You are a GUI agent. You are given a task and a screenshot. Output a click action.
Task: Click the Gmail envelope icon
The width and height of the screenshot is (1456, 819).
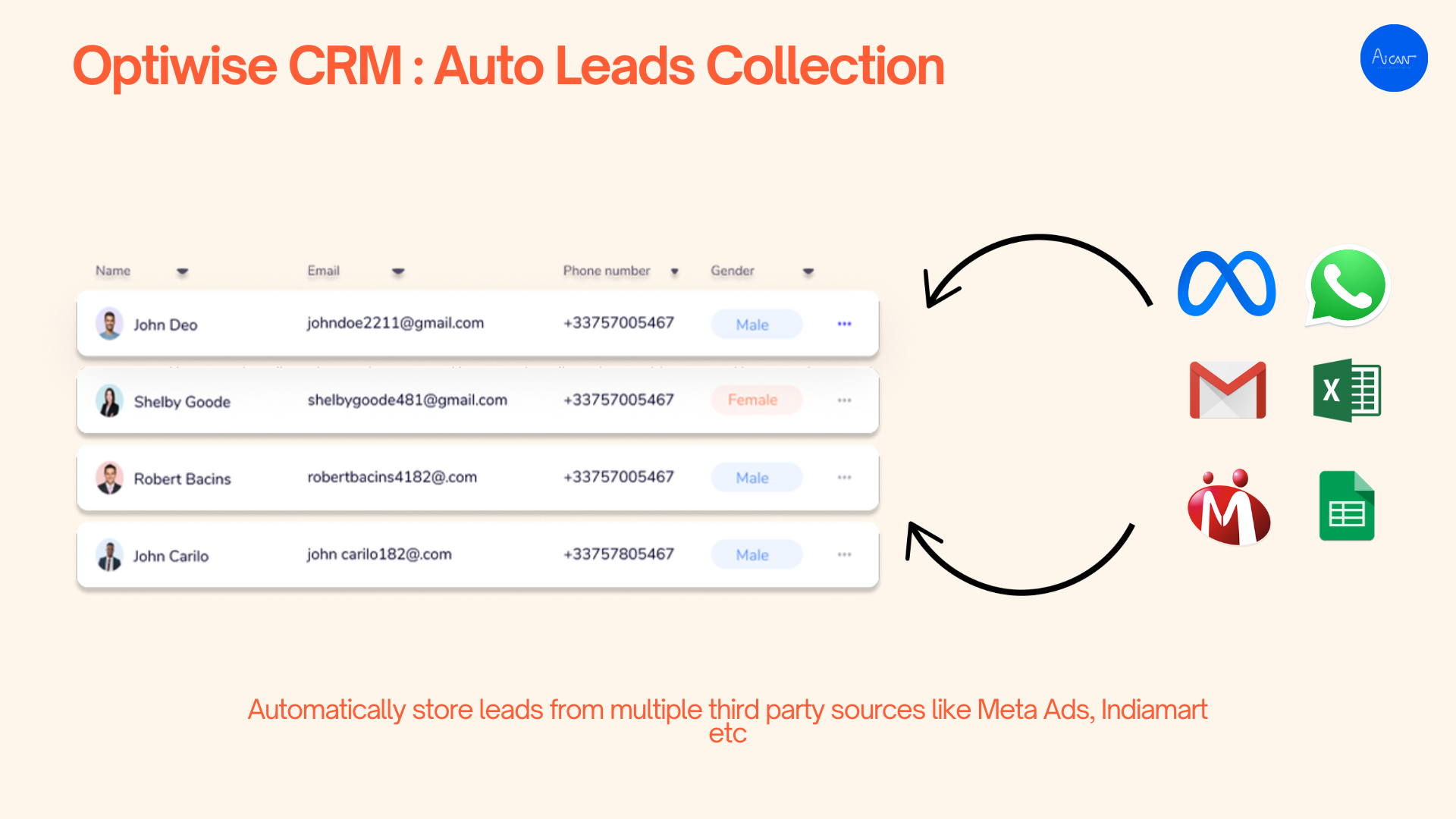(x=1228, y=390)
